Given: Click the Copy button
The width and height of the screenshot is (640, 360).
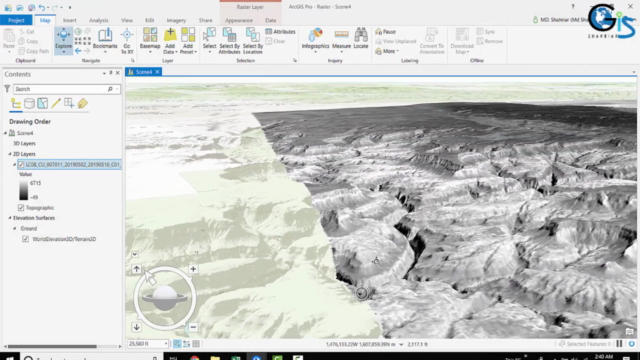Looking at the screenshot, I should 29,41.
